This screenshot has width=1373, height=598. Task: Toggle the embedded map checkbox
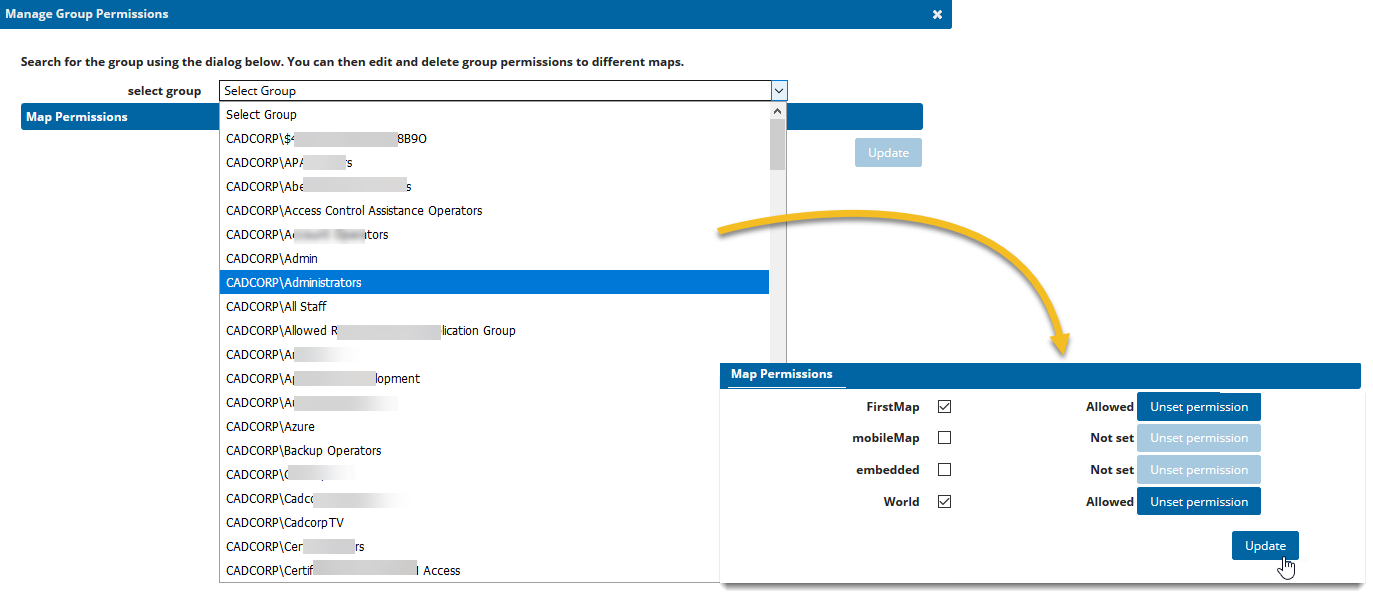point(944,469)
